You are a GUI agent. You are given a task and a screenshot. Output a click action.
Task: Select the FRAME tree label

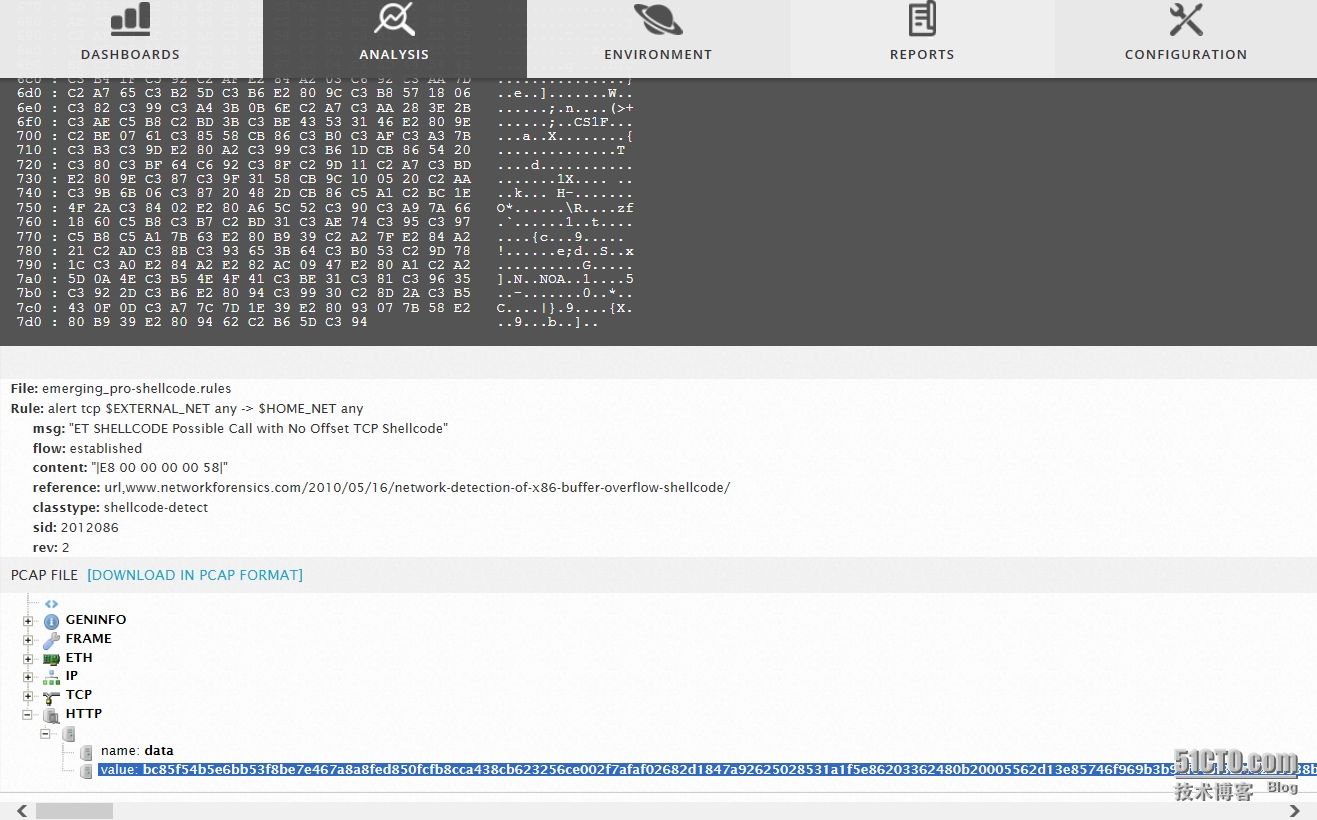(89, 638)
